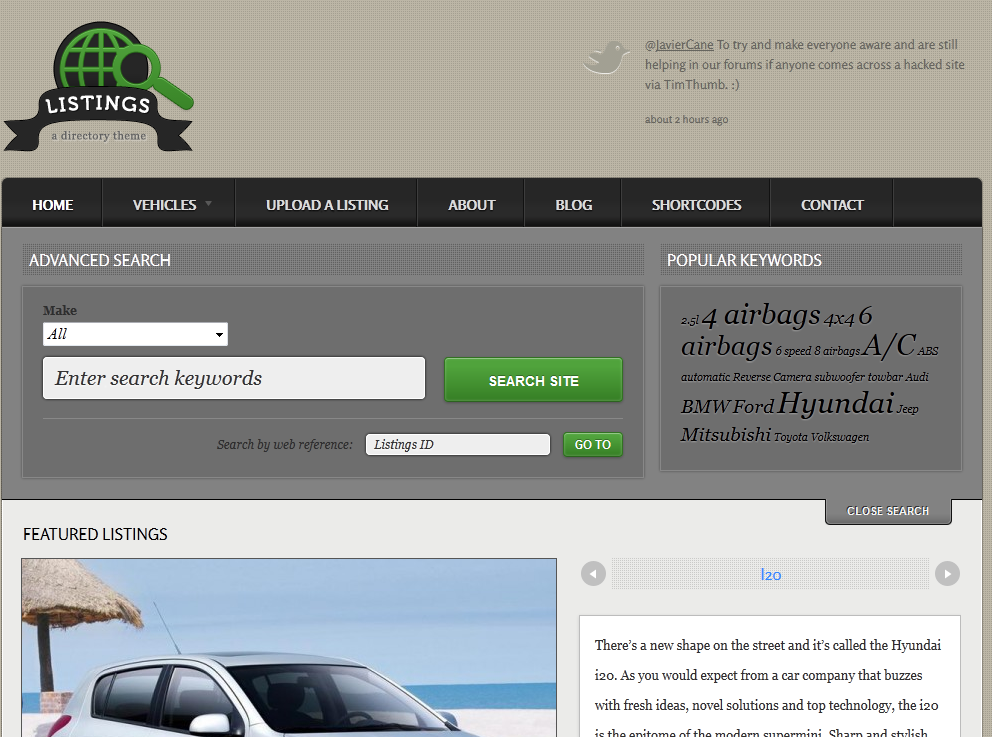Select the Ford keyword tag
992x737 pixels.
click(754, 406)
